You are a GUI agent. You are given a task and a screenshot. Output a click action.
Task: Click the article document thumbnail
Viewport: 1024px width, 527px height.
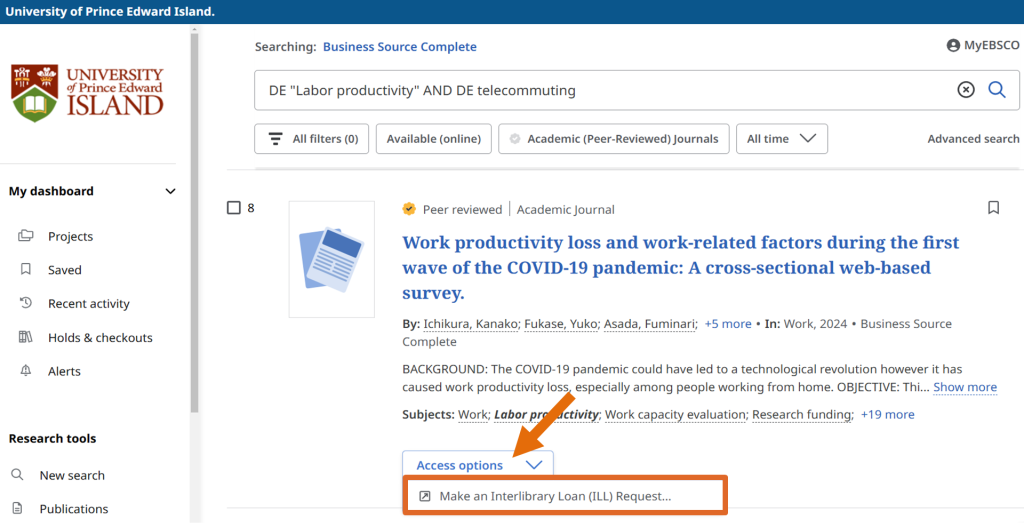click(x=332, y=259)
